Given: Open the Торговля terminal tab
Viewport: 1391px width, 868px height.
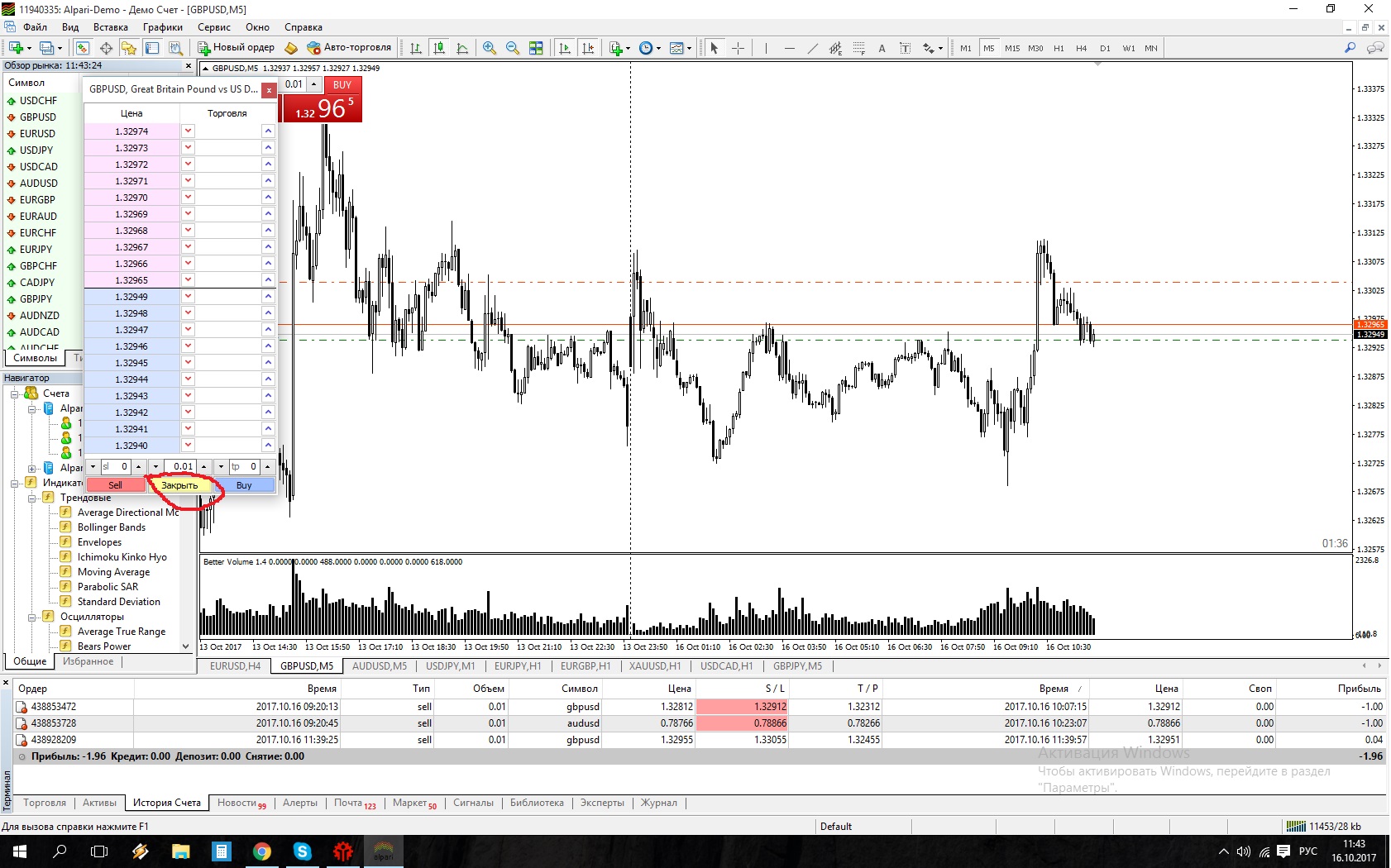Looking at the screenshot, I should click(x=45, y=803).
